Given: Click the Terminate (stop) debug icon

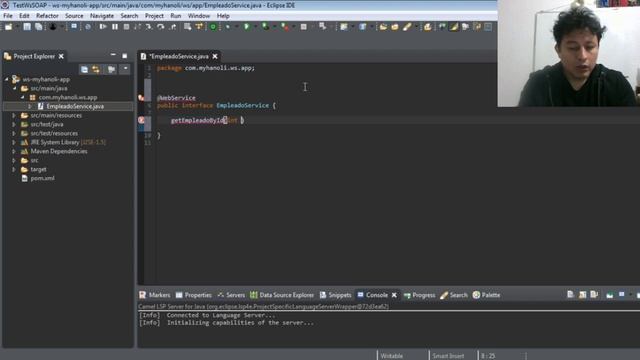Looking at the screenshot, I should point(127,27).
